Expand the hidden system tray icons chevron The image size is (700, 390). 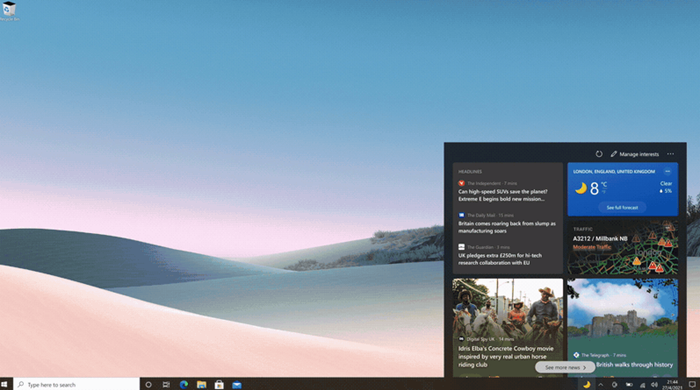tap(601, 385)
